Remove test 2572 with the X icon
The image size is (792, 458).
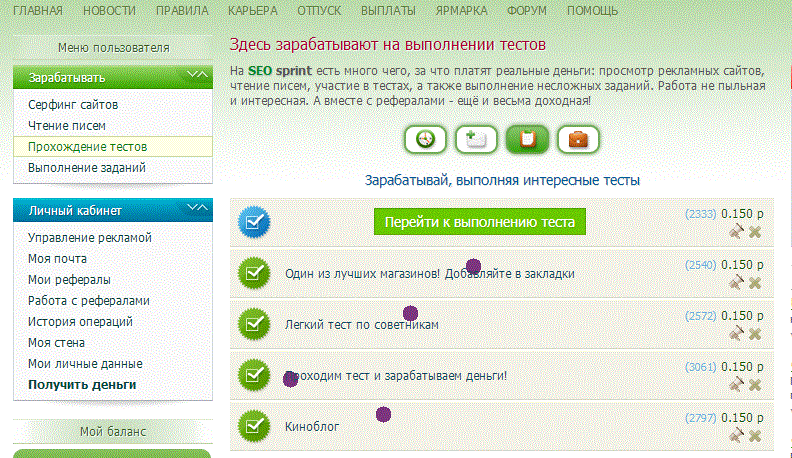coord(755,334)
